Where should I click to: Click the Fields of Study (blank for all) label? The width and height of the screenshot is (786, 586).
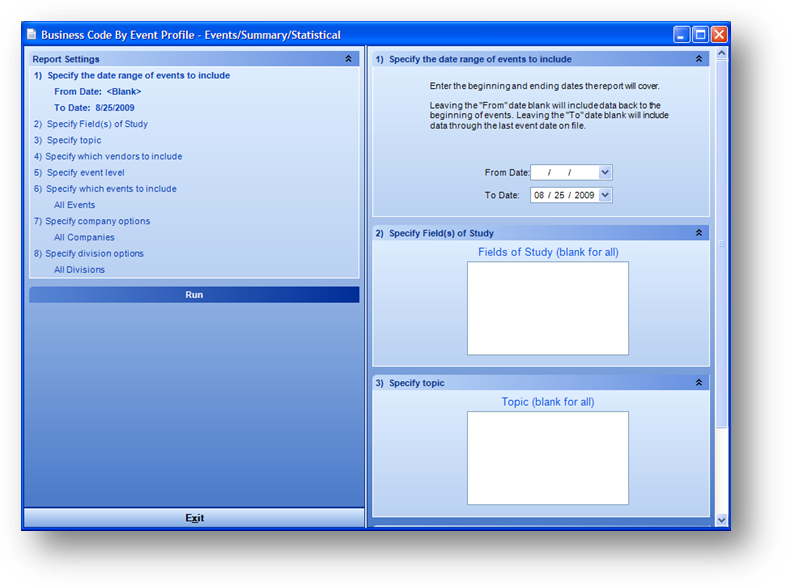coord(548,252)
